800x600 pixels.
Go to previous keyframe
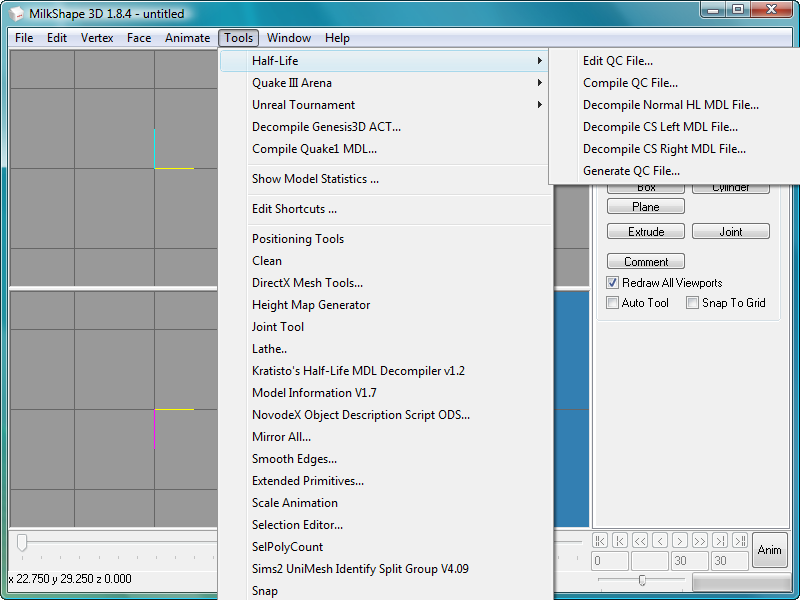pyautogui.click(x=620, y=540)
